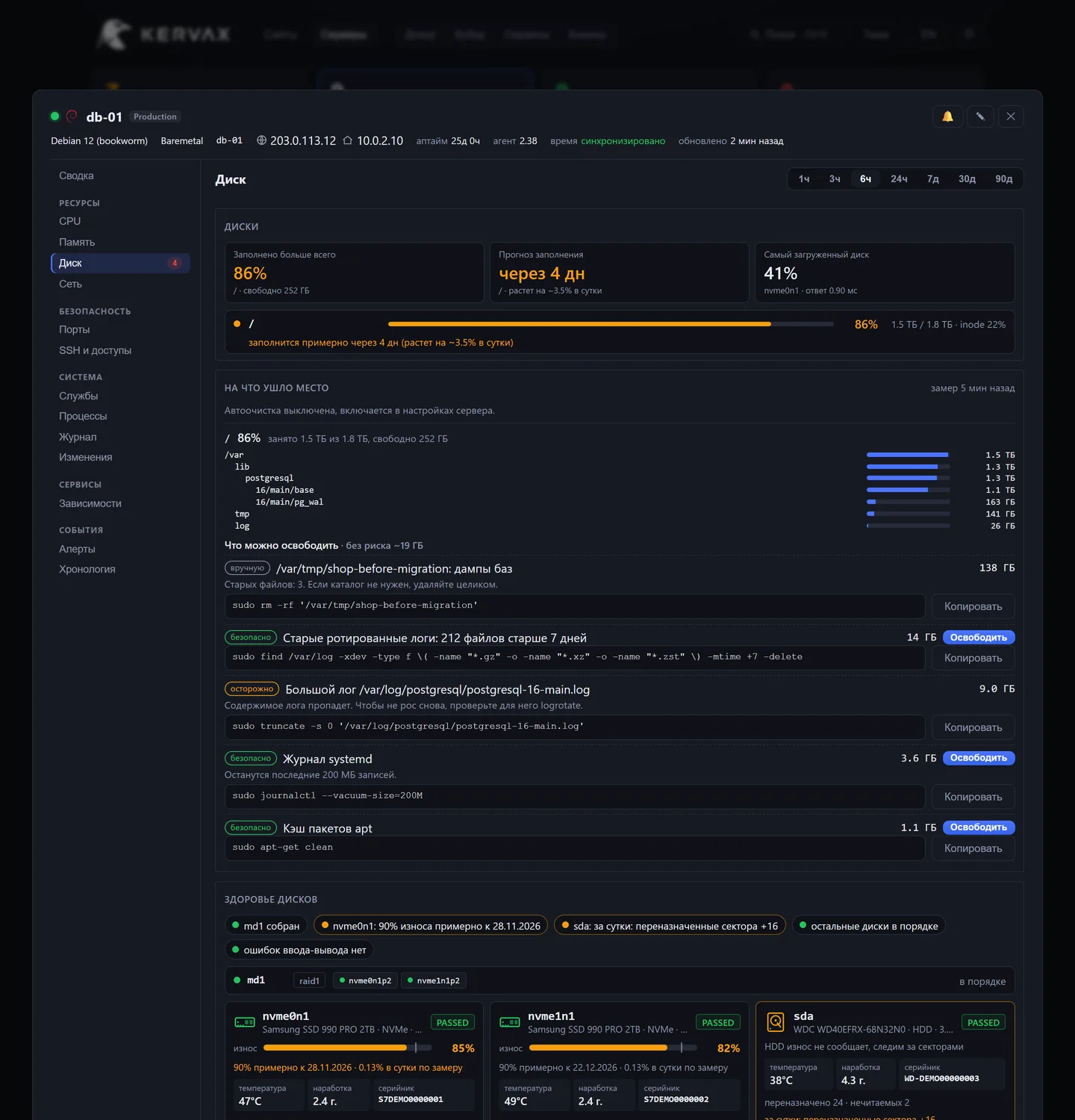
Task: Copy the truncate postgresql log command
Action: click(973, 727)
